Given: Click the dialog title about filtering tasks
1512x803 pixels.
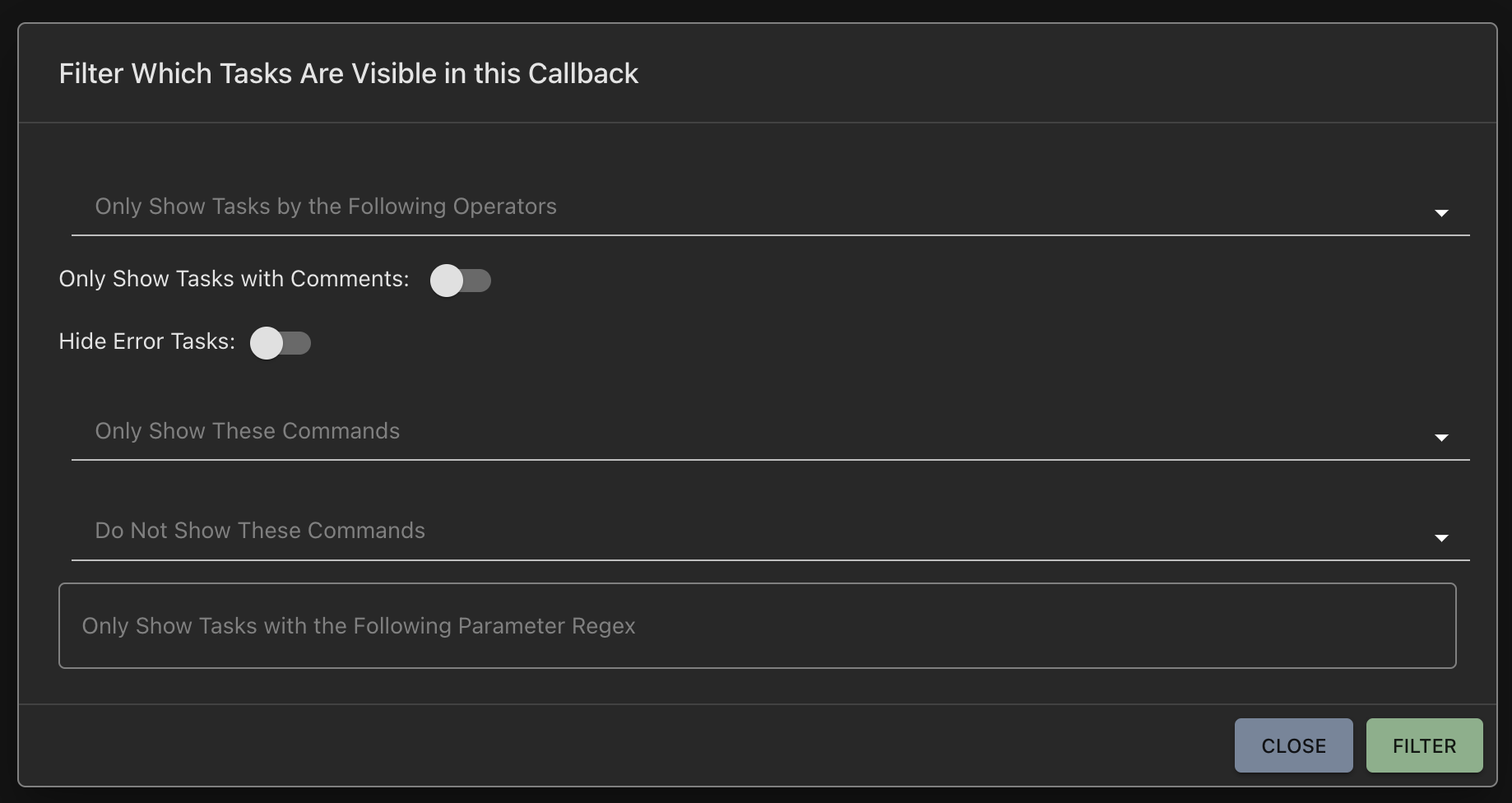Looking at the screenshot, I should (349, 74).
